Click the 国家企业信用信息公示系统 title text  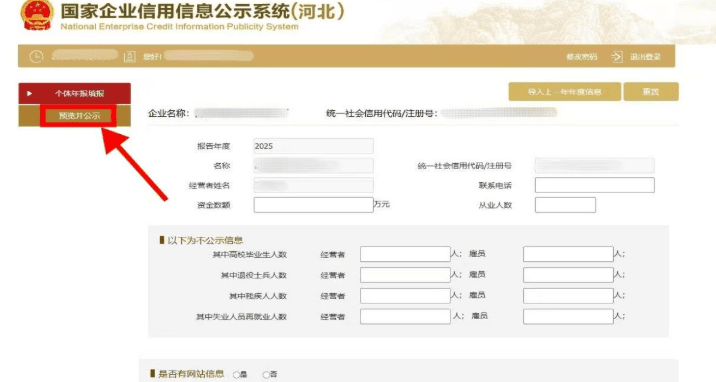tap(202, 11)
